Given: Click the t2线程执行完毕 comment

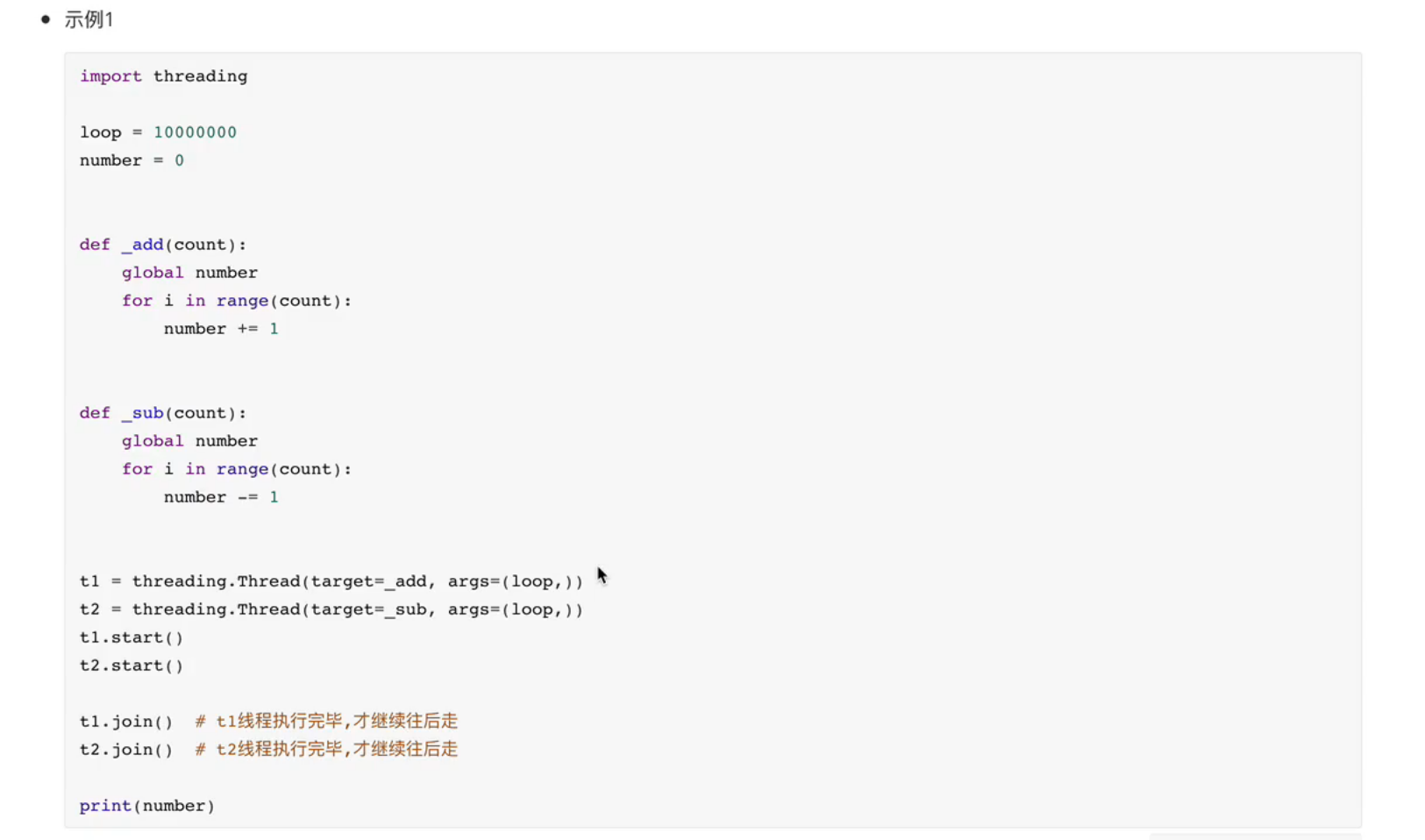Looking at the screenshot, I should pos(326,750).
